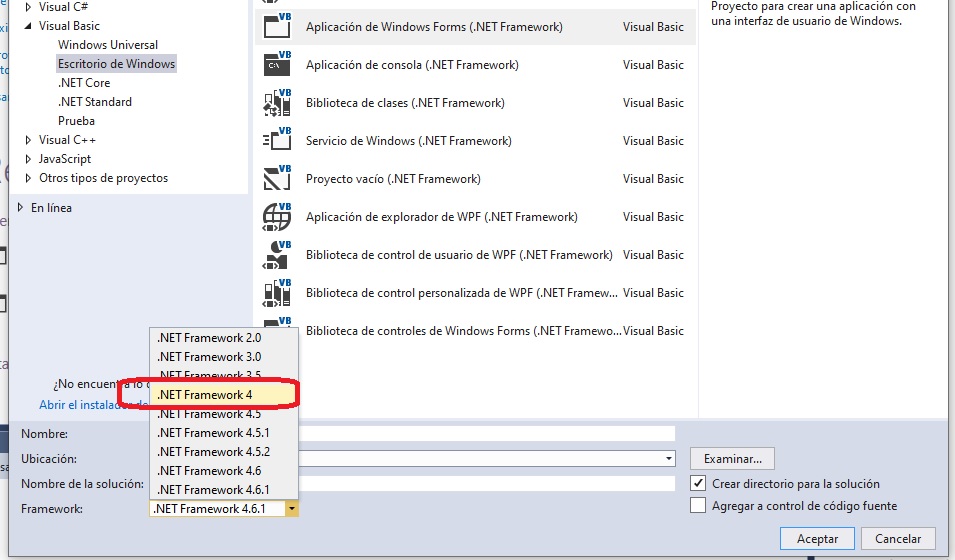Expand the JavaScript tree node

tap(28, 159)
